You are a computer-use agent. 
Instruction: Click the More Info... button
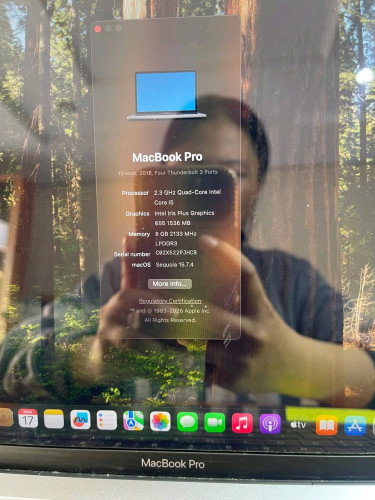[170, 284]
